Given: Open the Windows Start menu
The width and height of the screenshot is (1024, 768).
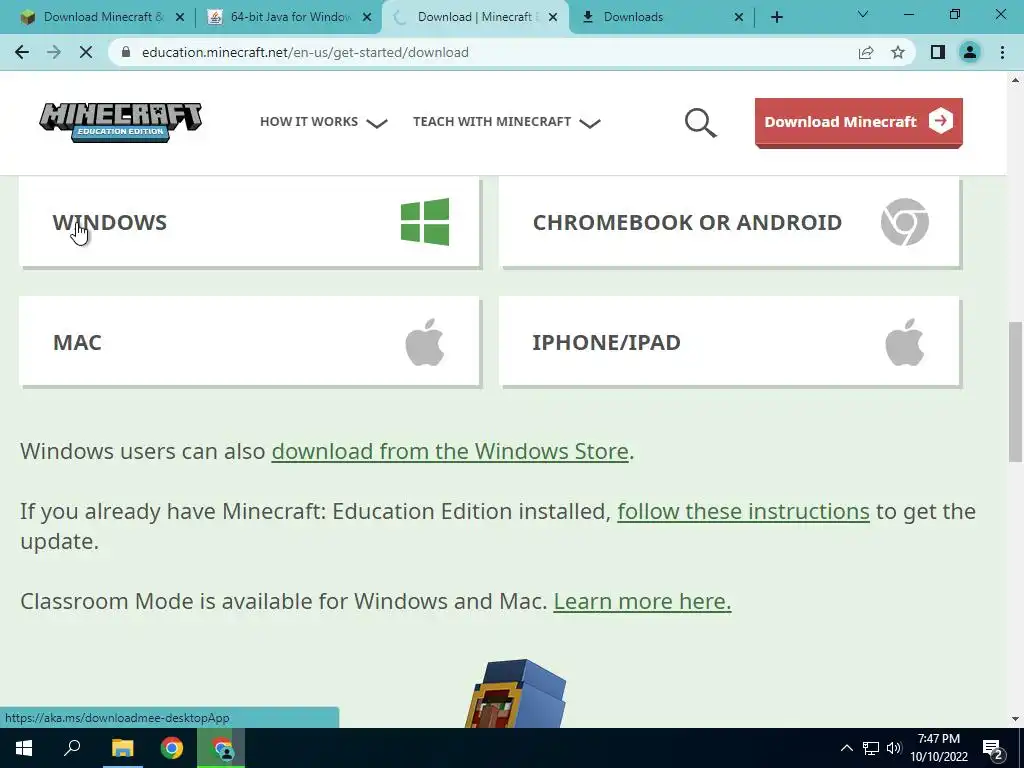Looking at the screenshot, I should 24,748.
